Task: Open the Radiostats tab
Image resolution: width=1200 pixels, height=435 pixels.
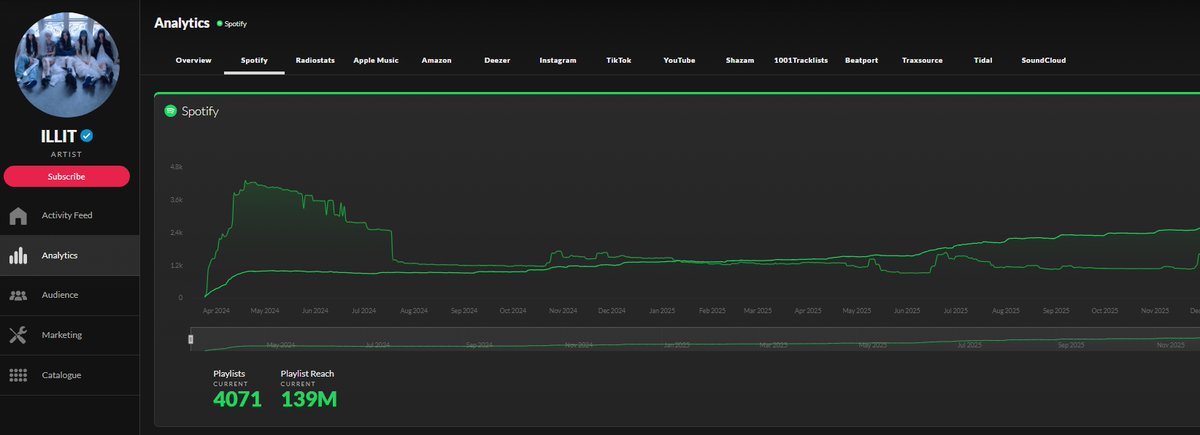Action: pyautogui.click(x=317, y=60)
